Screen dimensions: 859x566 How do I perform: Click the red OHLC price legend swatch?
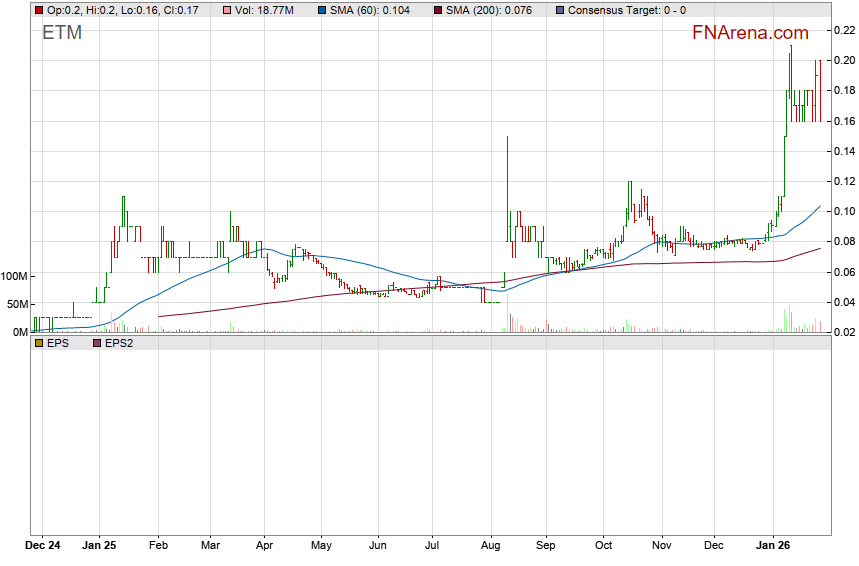(39, 10)
